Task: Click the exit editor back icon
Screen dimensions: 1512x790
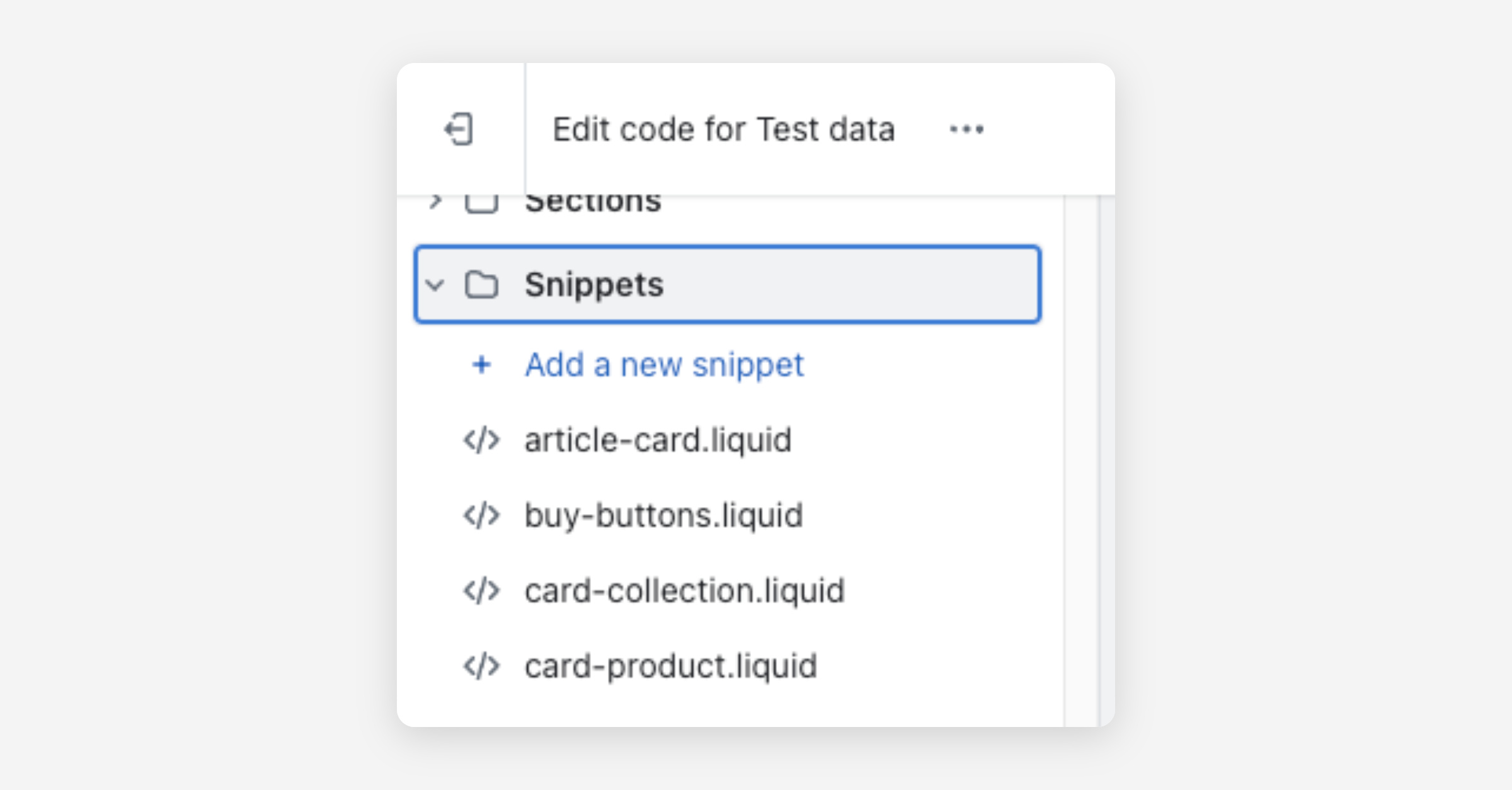Action: [x=459, y=129]
